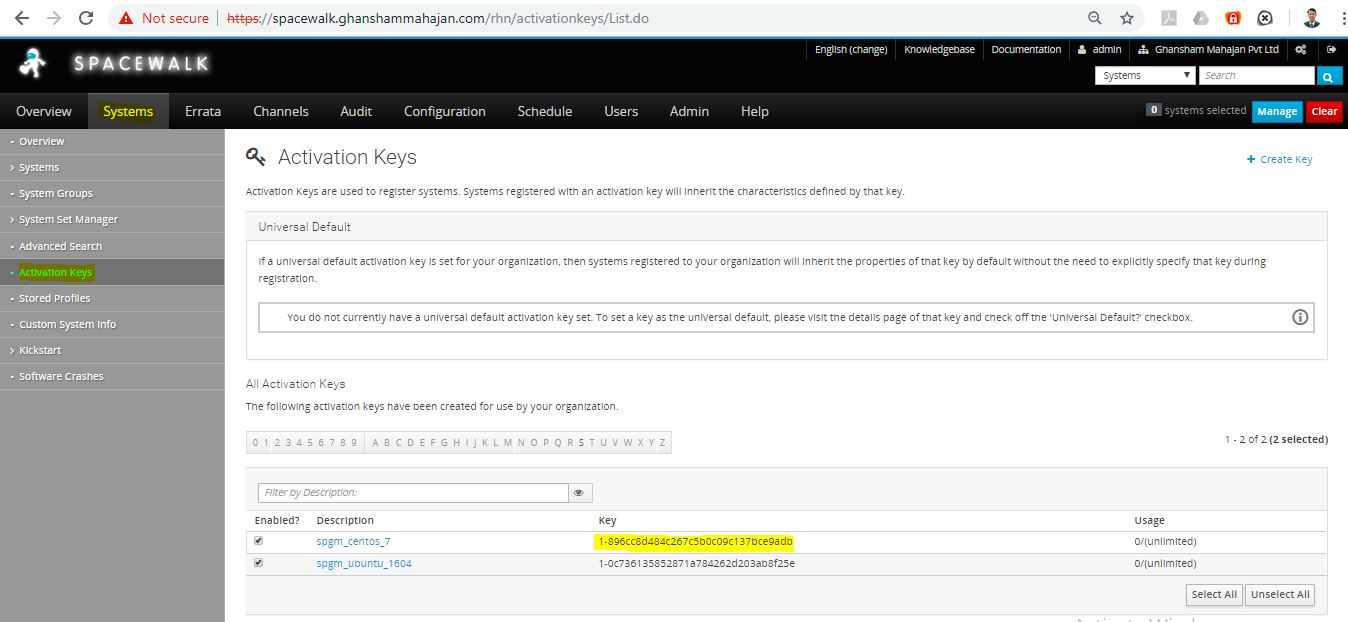
Task: Click the info icon in the universal default notice
Action: point(1300,317)
